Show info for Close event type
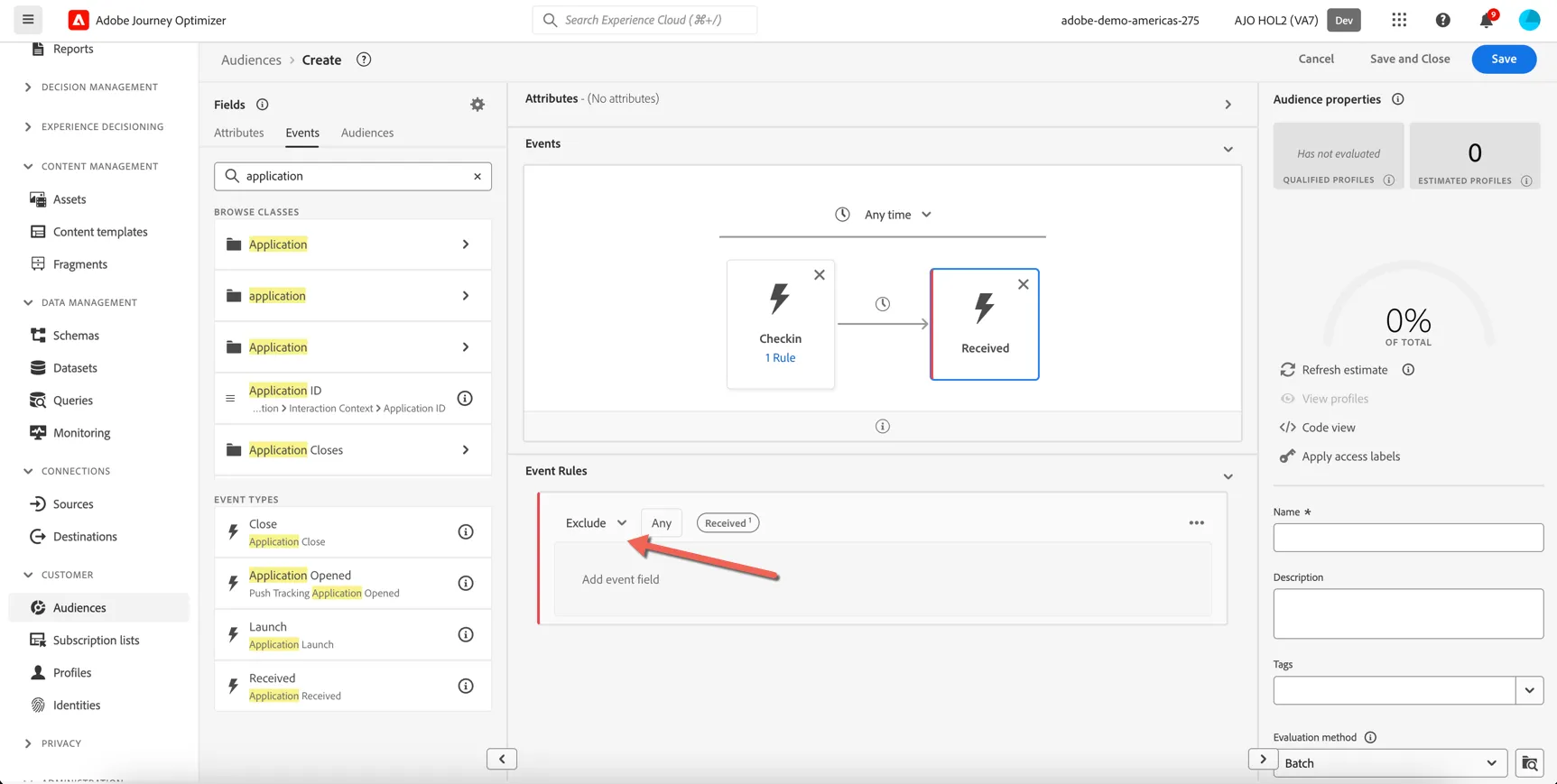Screen dimensions: 1557x784 [x=466, y=531]
